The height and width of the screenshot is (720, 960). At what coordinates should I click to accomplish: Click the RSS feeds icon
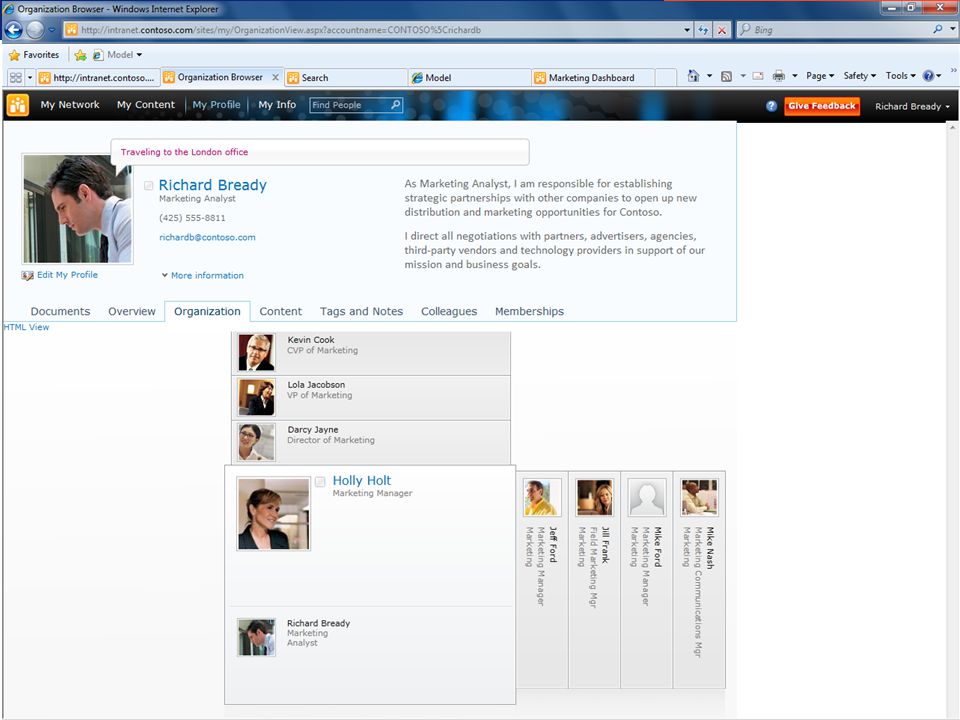pyautogui.click(x=726, y=76)
